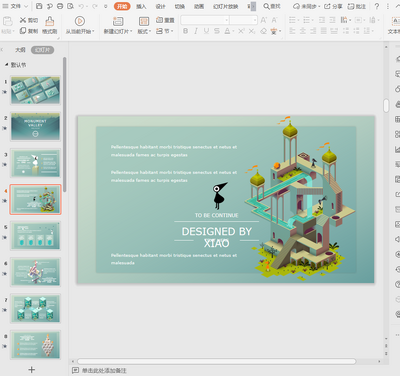Open Help question mark icon
The image size is (400, 376).
(377, 6)
